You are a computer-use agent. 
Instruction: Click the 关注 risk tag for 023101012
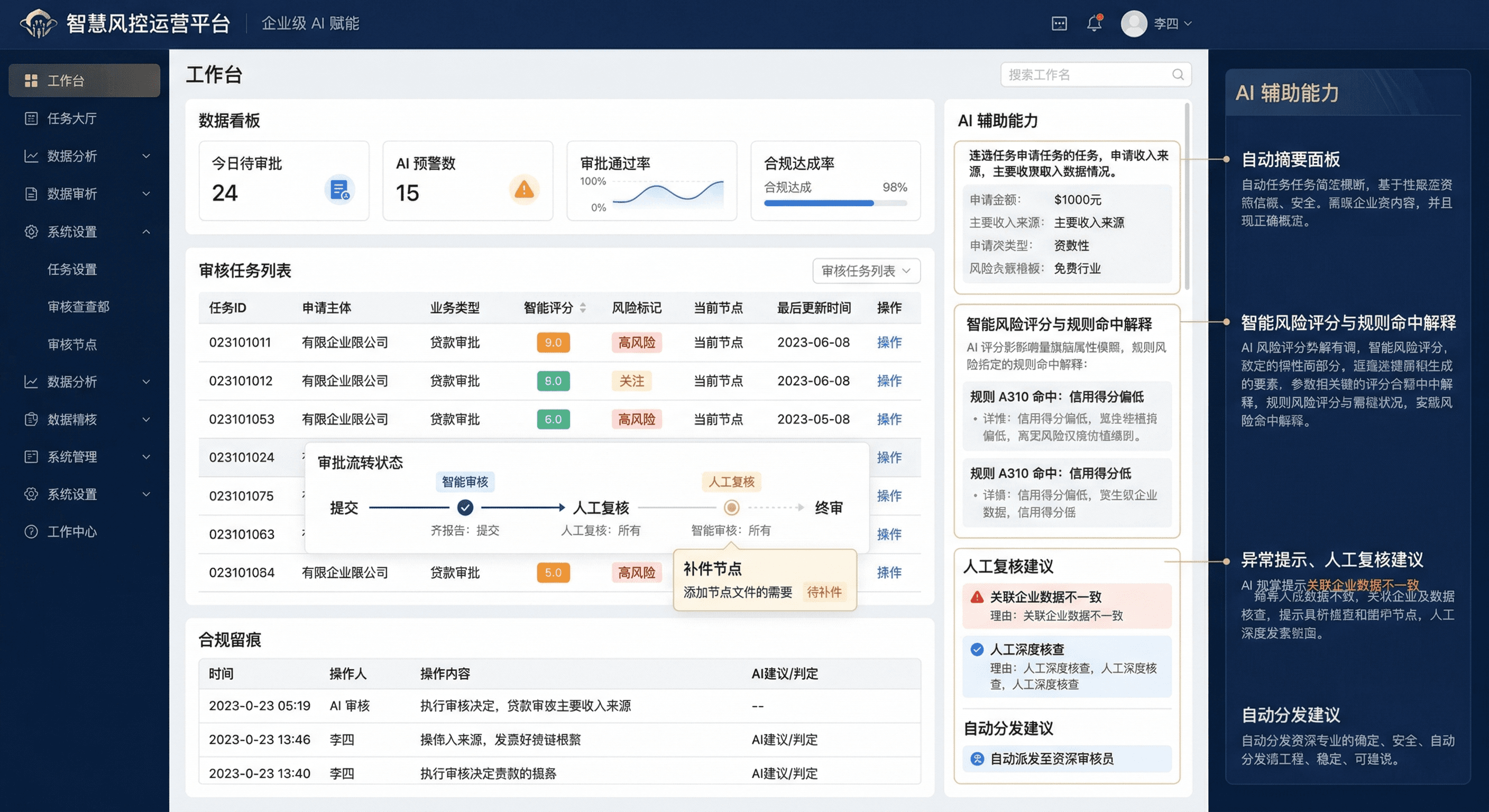click(x=632, y=381)
